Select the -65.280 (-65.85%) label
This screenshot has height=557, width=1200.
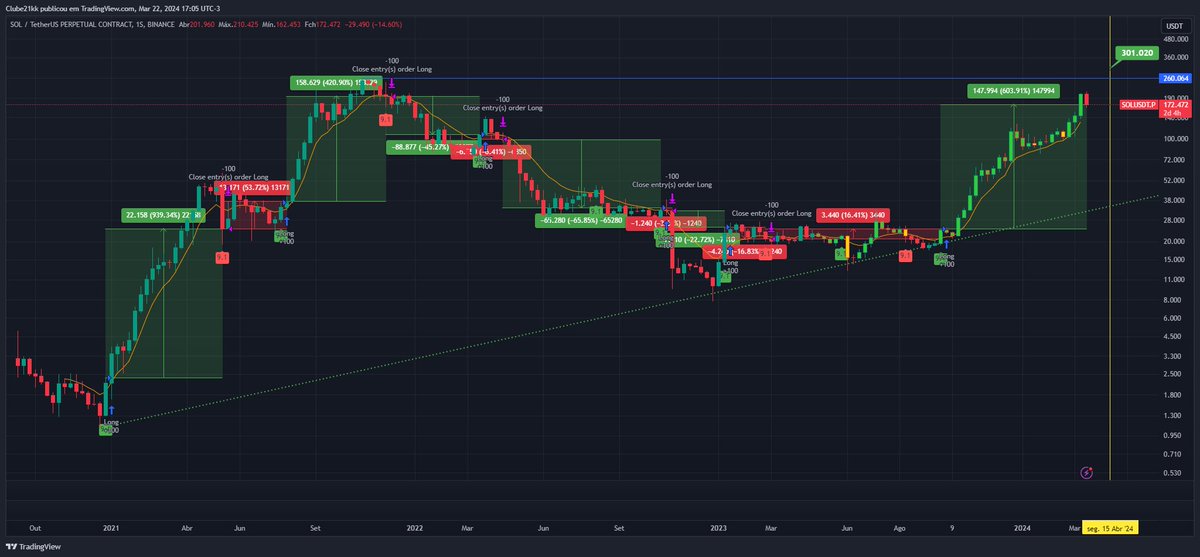(581, 219)
